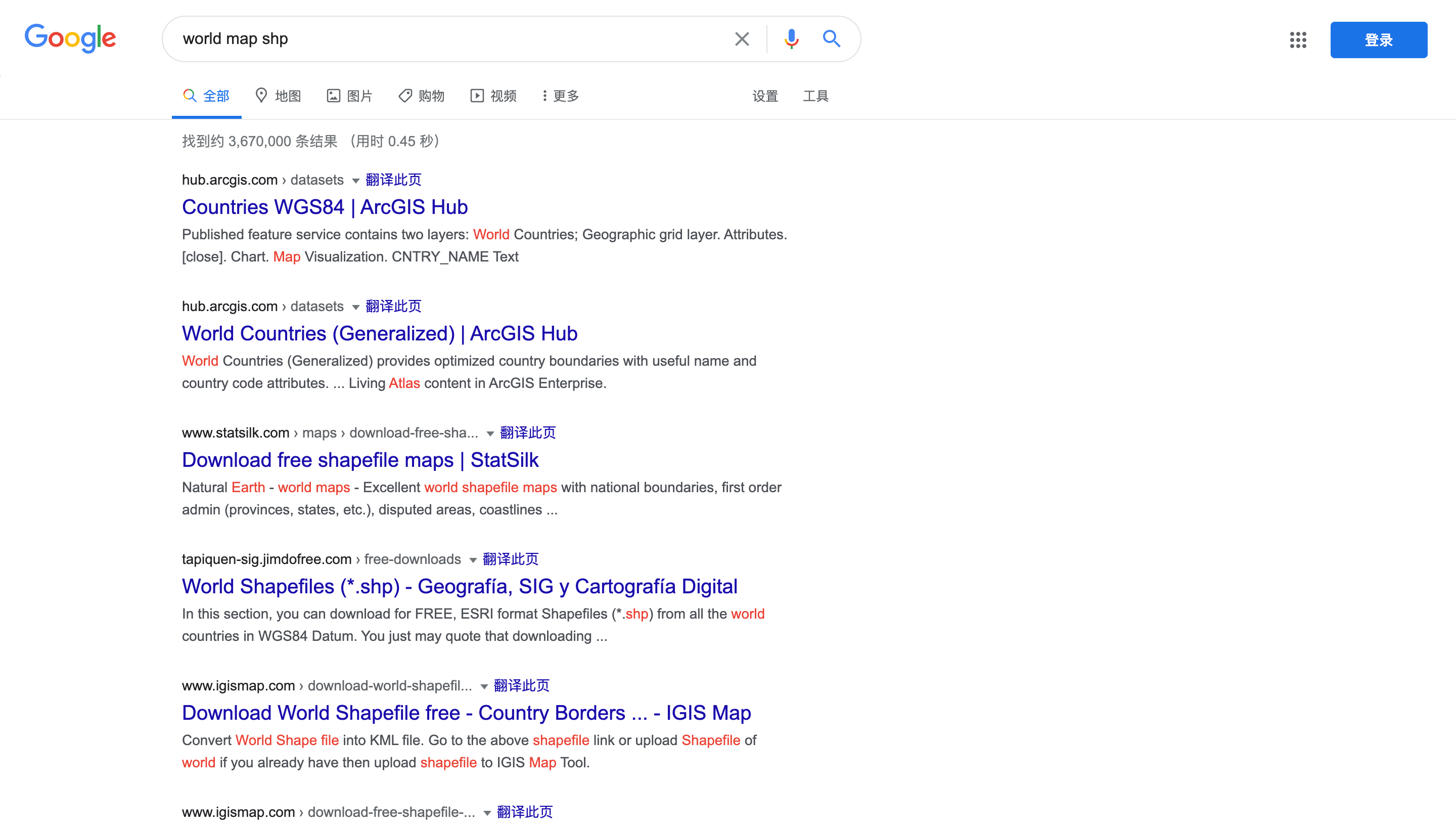Image resolution: width=1456 pixels, height=826 pixels.
Task: Switch to the 视频 (Videos) tab
Action: [493, 96]
